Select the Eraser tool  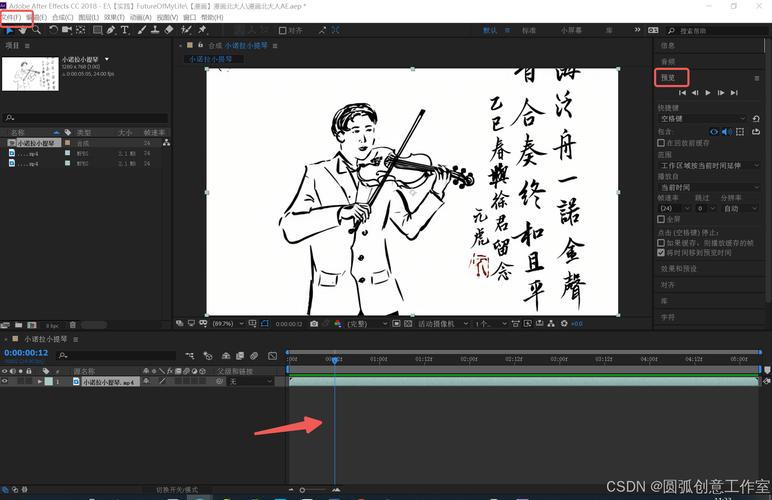point(169,30)
